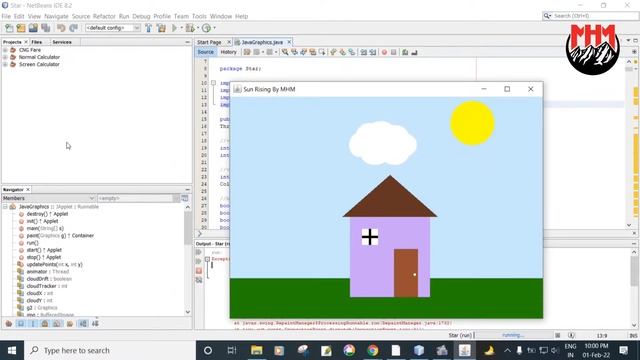This screenshot has height=360, width=640.
Task: Switch to the Services tab
Action: [62, 42]
